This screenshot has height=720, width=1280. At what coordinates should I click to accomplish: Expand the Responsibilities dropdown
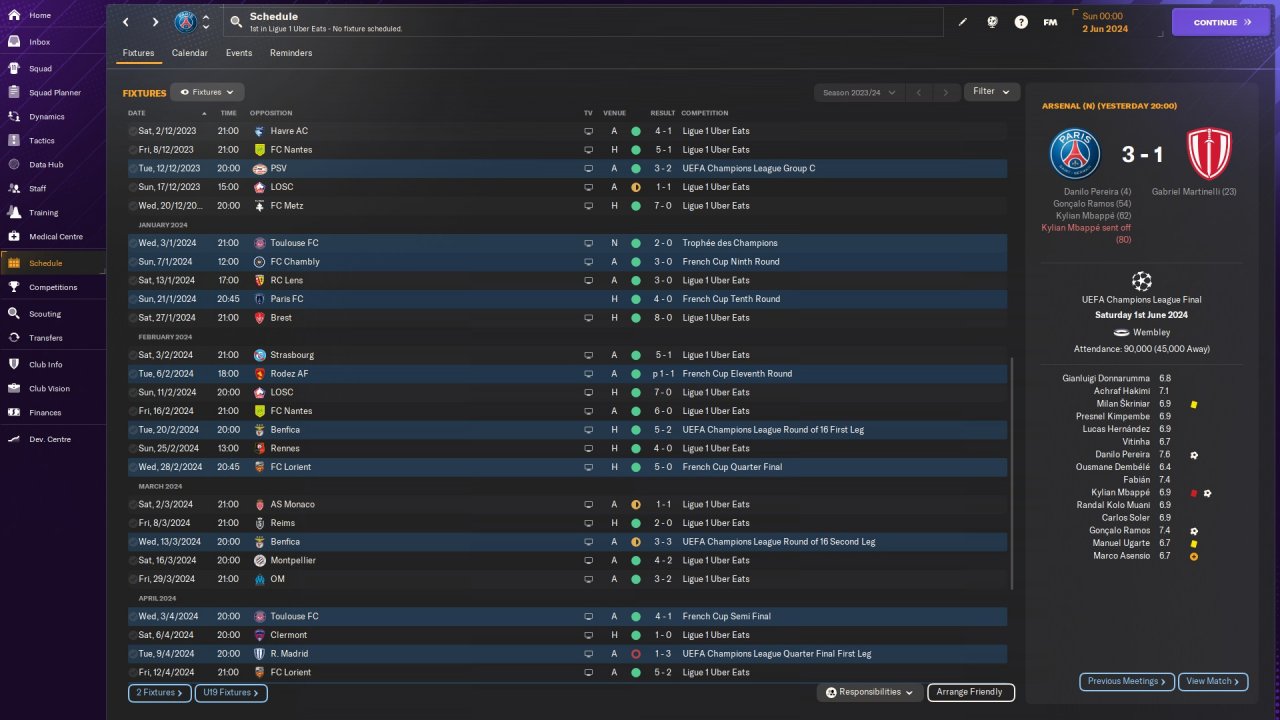(869, 692)
